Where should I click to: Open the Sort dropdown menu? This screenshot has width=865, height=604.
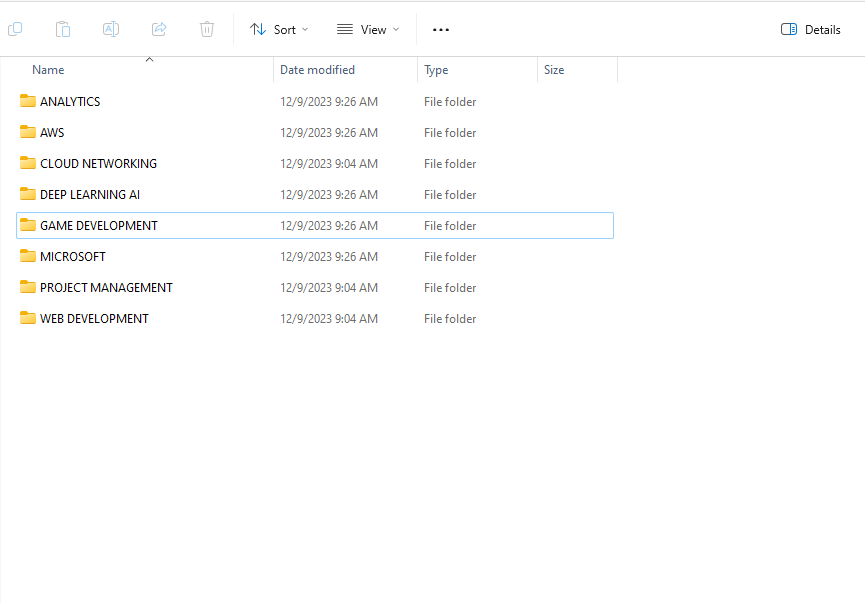point(279,29)
